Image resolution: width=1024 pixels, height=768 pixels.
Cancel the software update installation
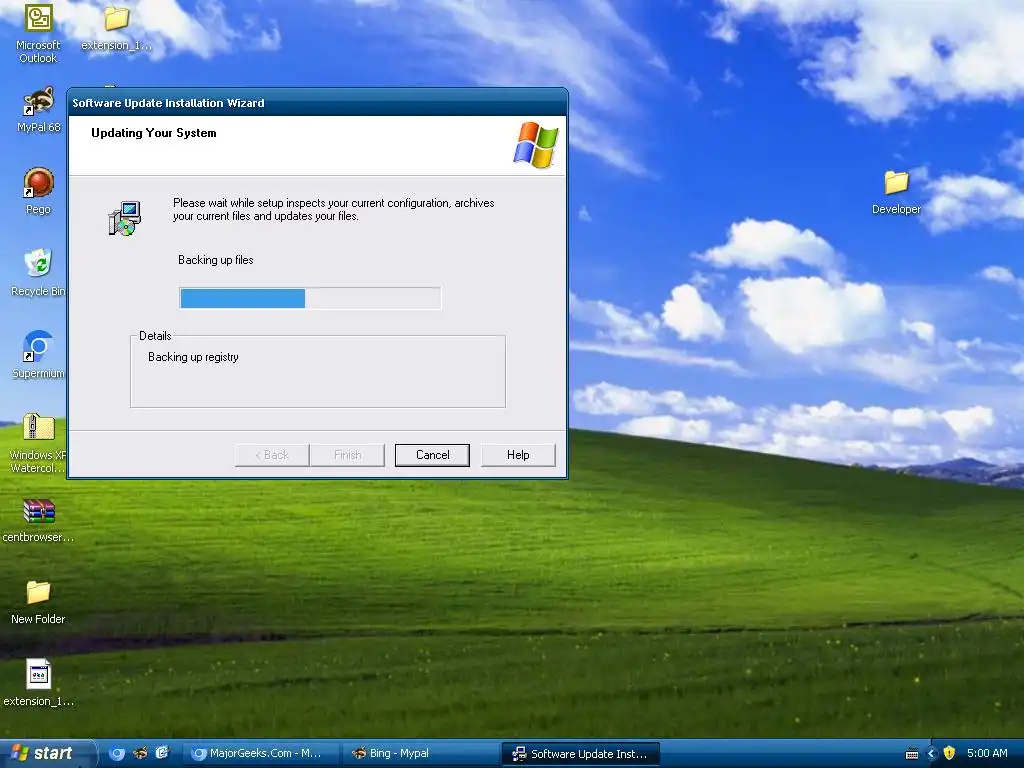pos(432,455)
